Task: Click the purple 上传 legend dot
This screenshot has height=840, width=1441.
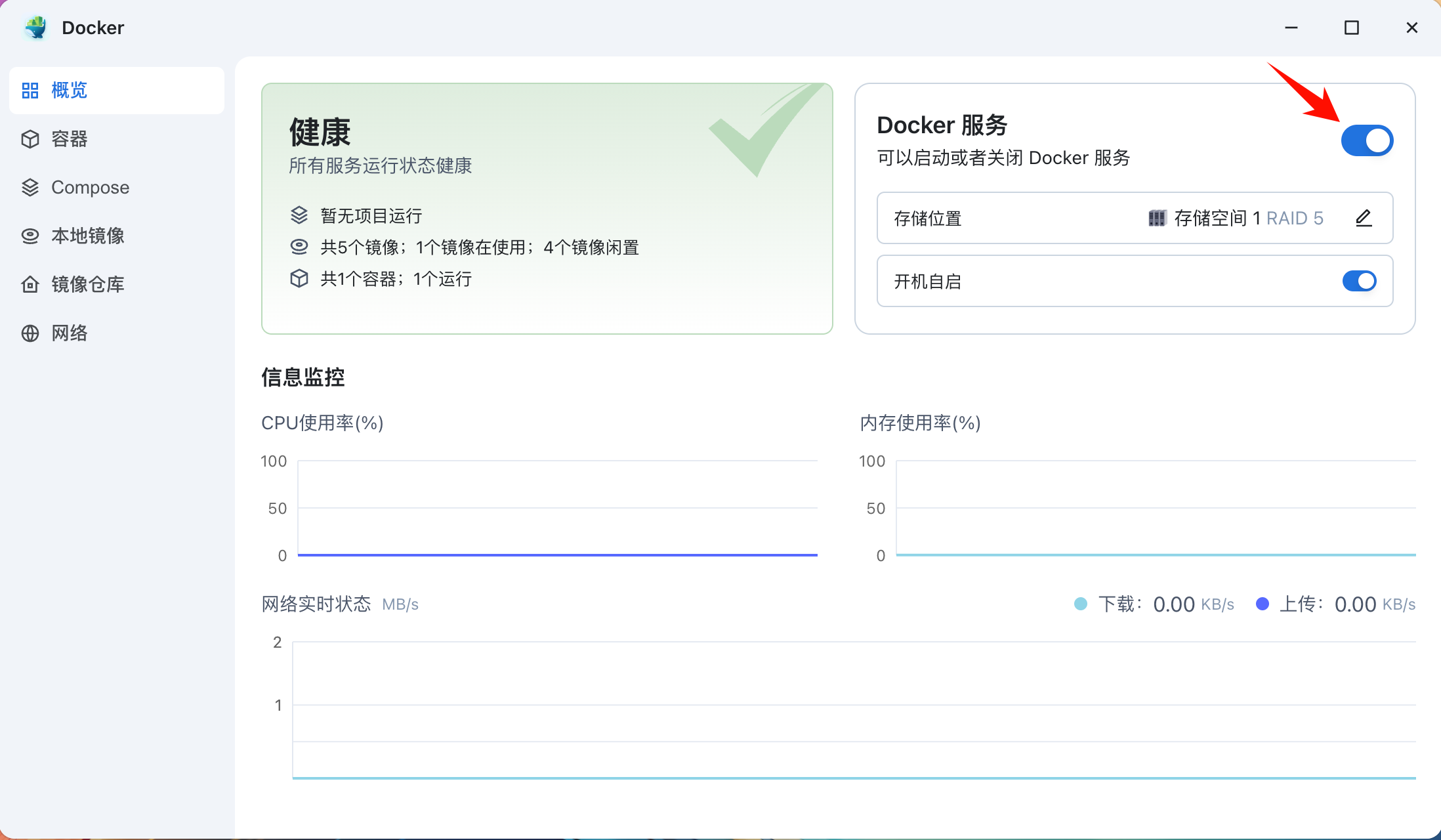Action: [1263, 604]
